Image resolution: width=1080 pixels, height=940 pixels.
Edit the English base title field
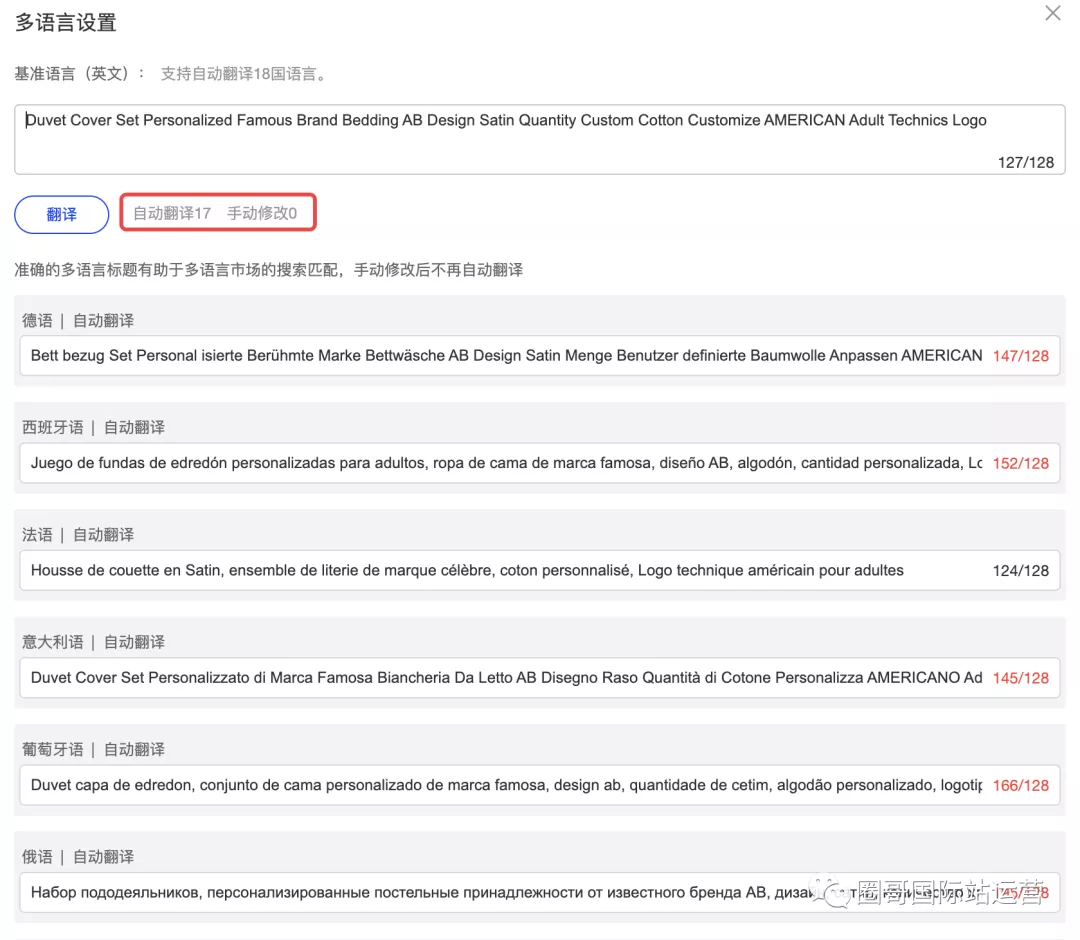click(x=539, y=139)
